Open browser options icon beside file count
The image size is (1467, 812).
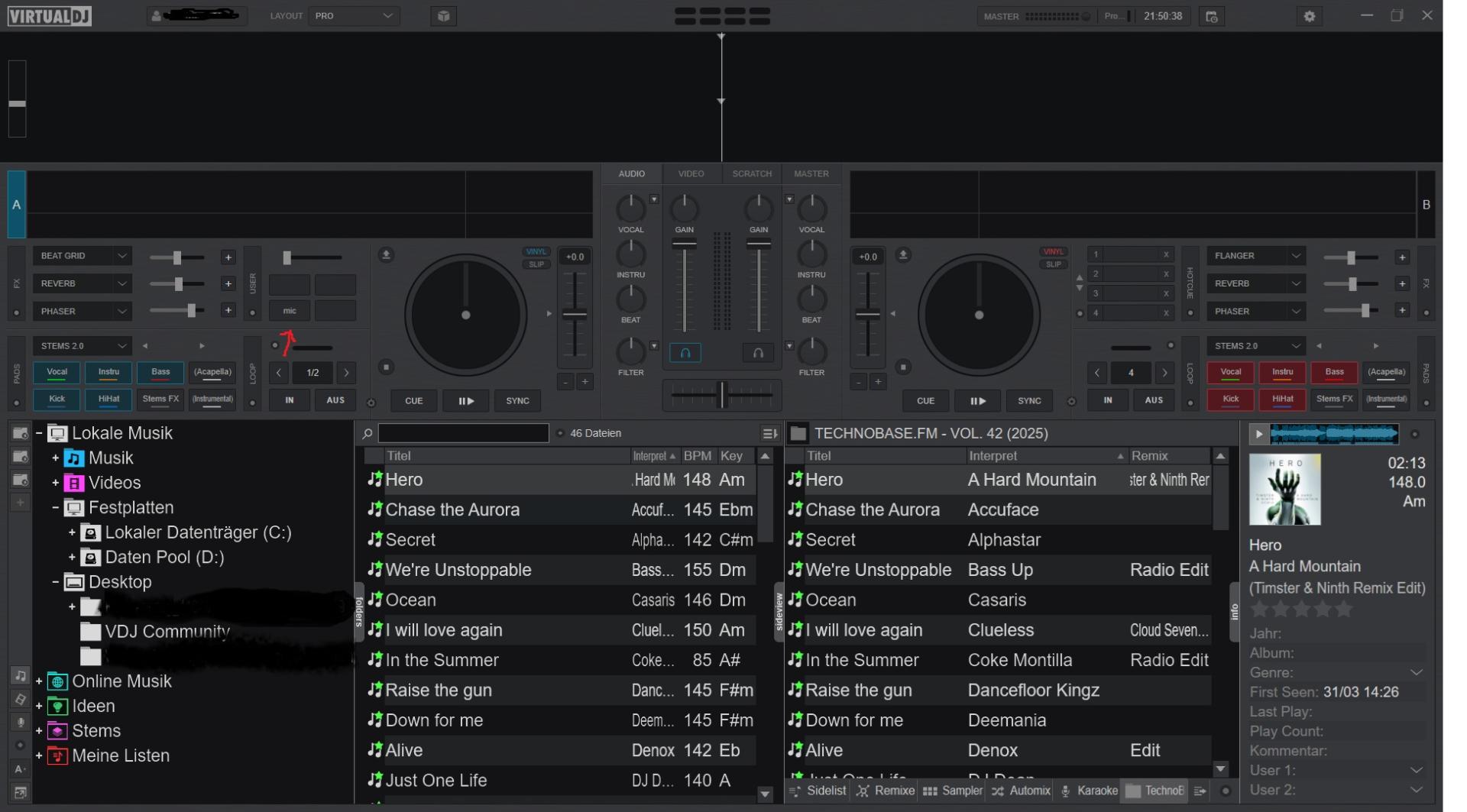769,433
